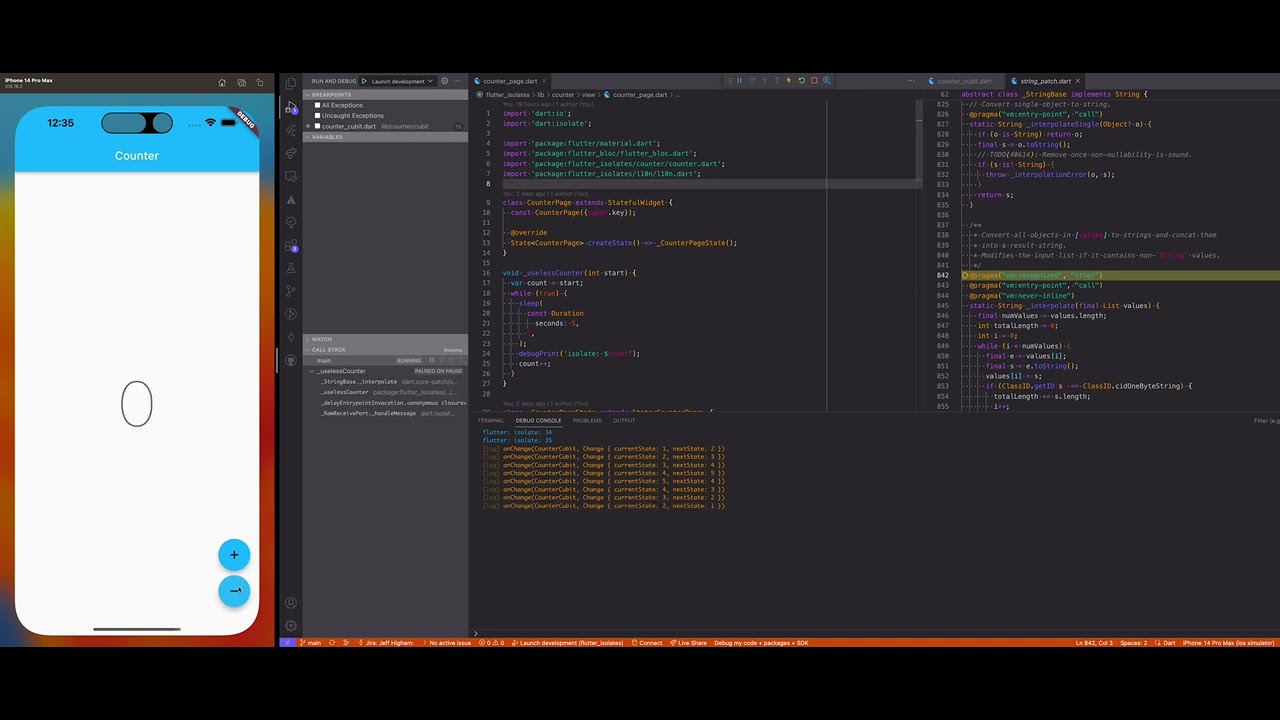Close the string_patch.dart tab
1280x720 pixels.
[1077, 81]
